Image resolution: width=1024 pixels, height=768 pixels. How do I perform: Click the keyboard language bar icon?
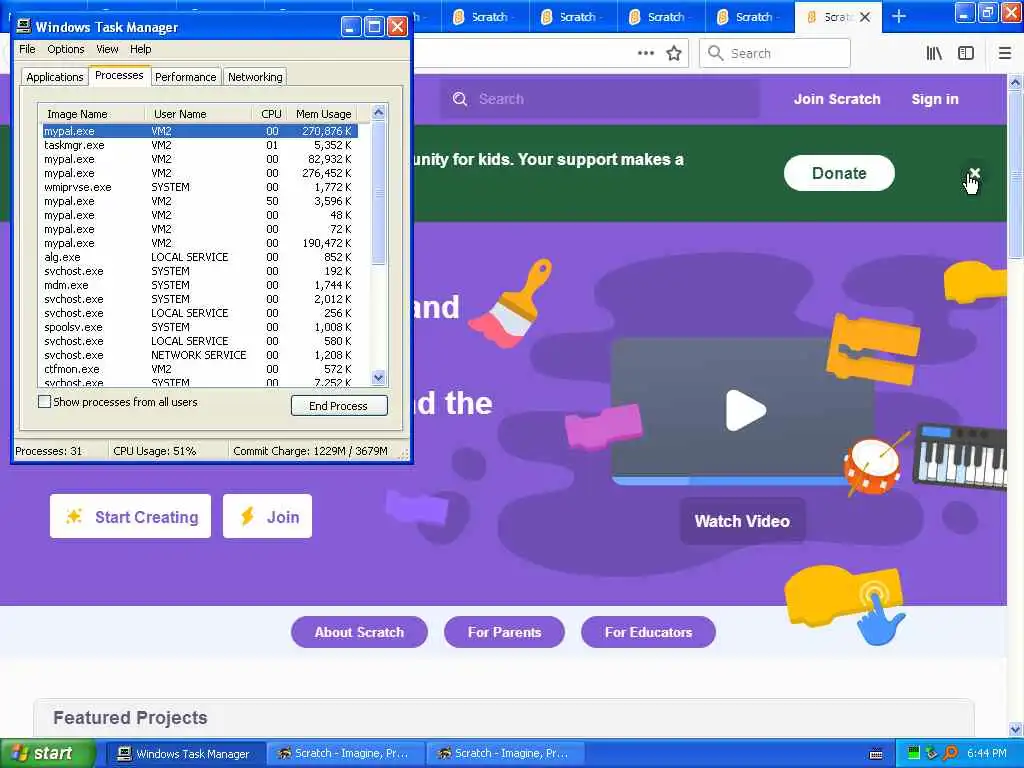click(876, 754)
